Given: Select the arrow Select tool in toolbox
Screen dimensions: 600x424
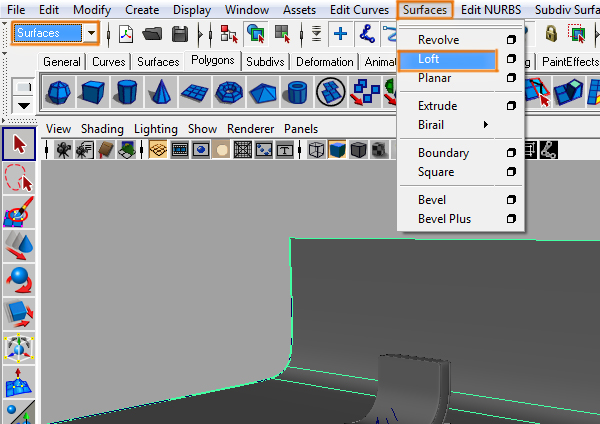Looking at the screenshot, I should tap(19, 144).
